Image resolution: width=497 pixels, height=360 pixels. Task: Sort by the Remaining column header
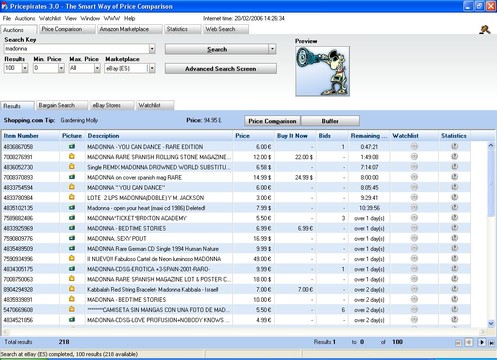pyautogui.click(x=369, y=136)
